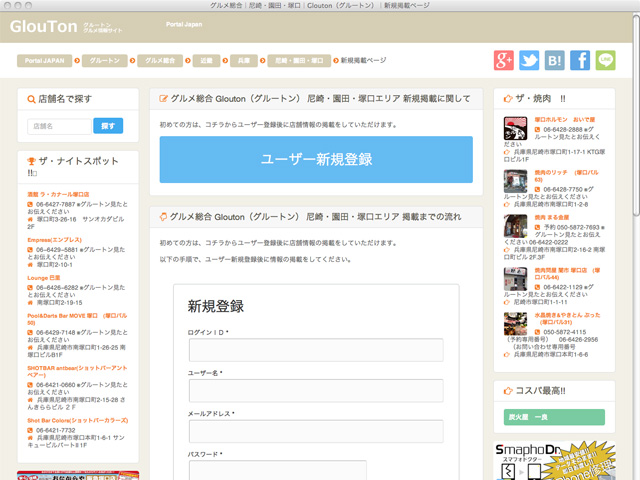Click the green 炭火屋 一良 button
The width and height of the screenshot is (640, 480).
554,417
